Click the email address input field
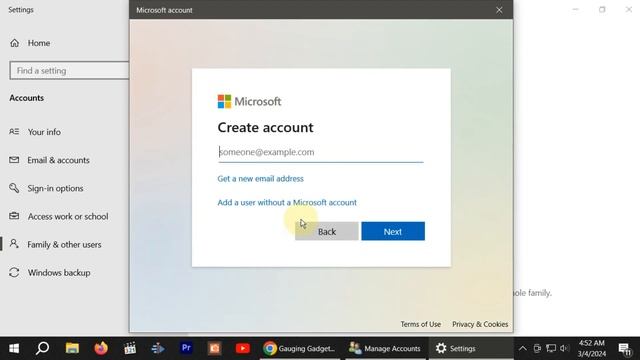 tap(320, 152)
